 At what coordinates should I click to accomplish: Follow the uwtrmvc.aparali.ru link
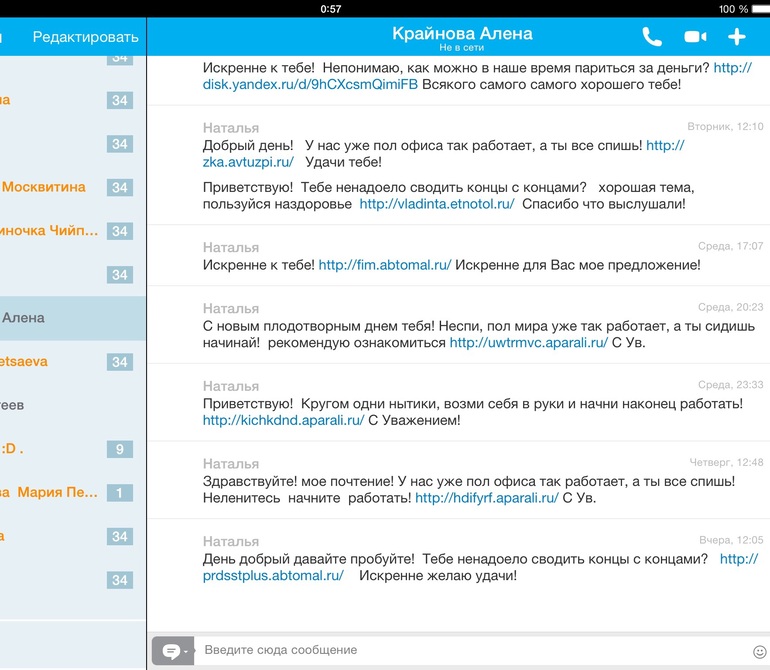point(528,342)
